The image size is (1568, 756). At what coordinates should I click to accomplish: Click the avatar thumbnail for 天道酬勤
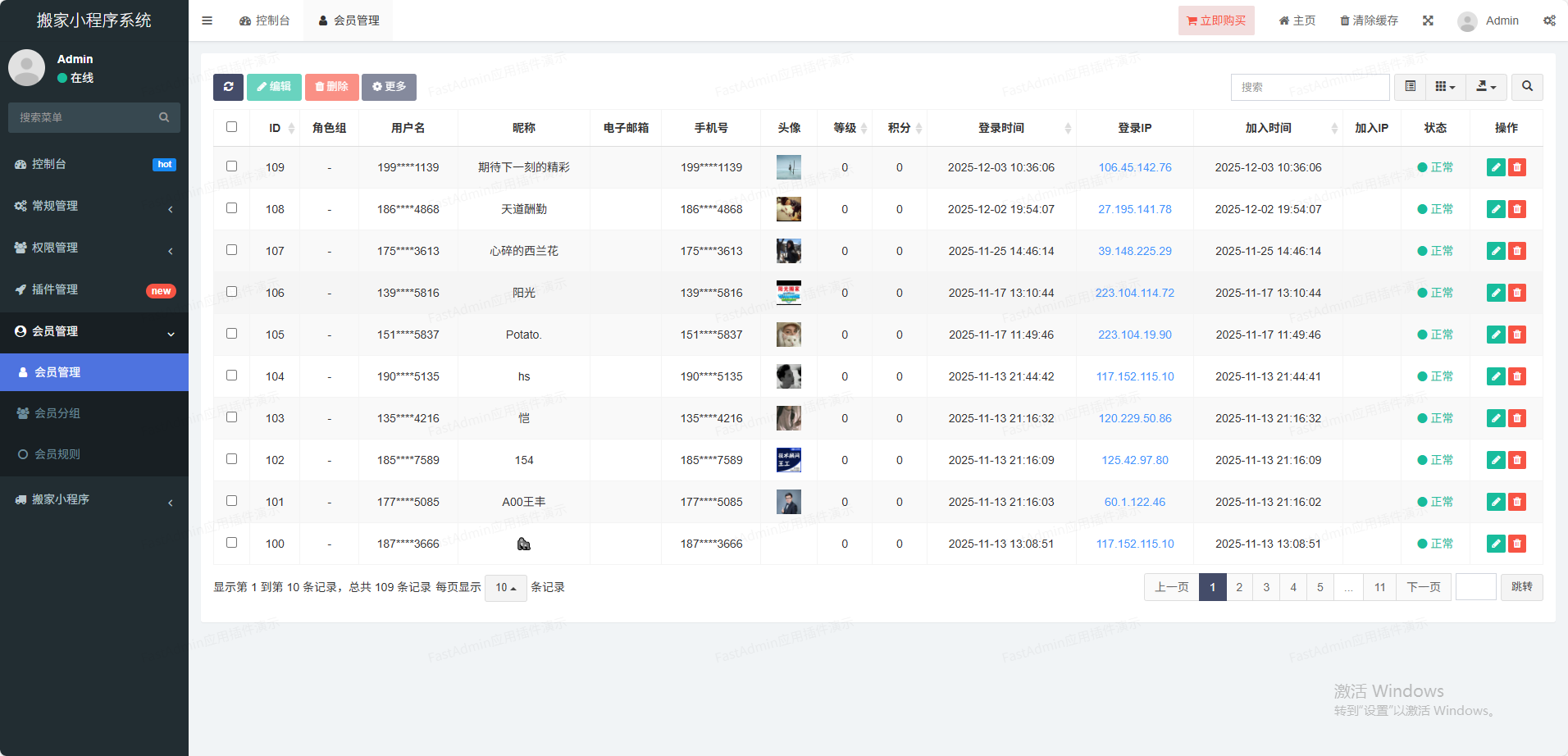(x=788, y=209)
